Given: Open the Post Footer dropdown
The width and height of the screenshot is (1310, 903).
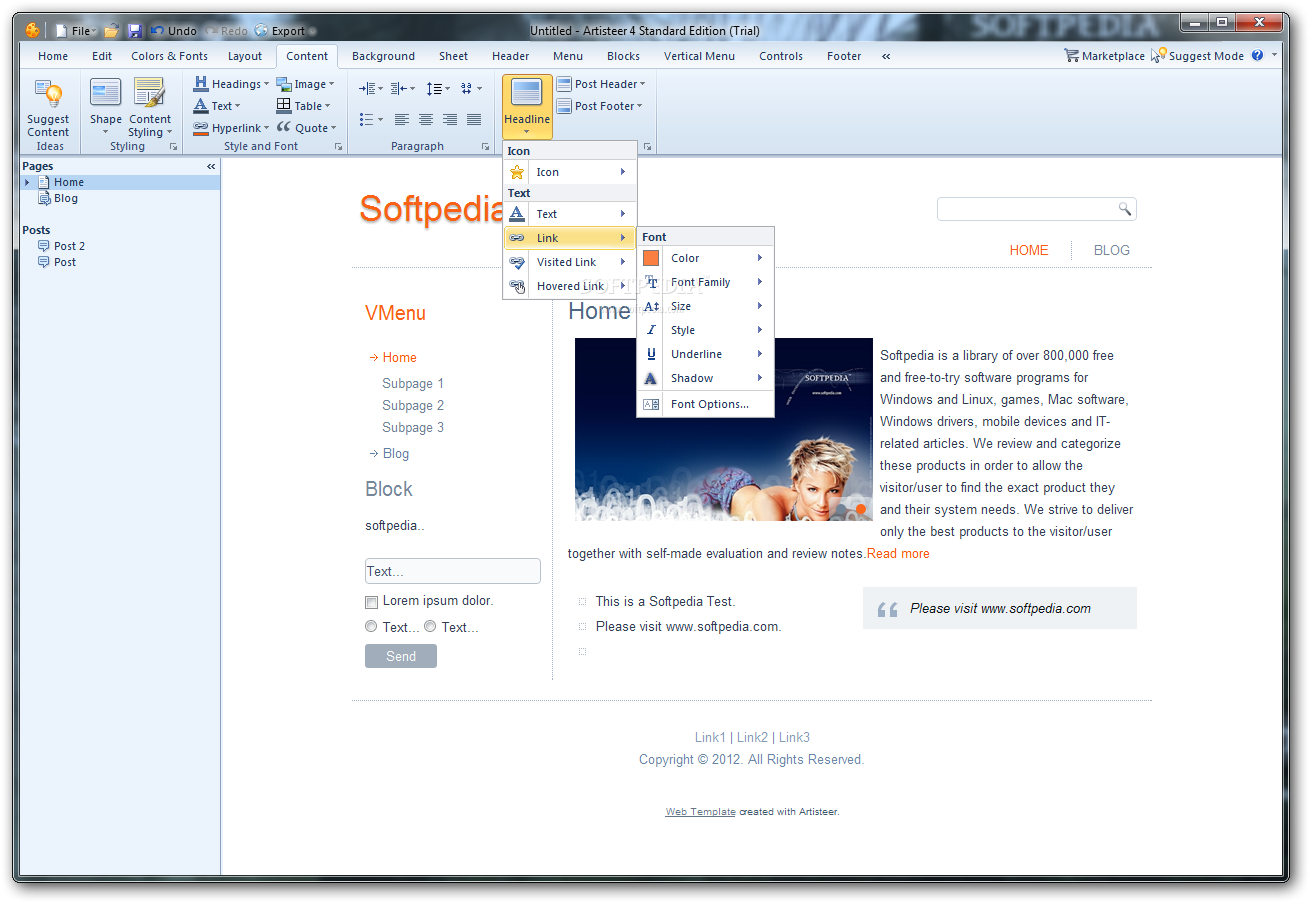Looking at the screenshot, I should (599, 106).
